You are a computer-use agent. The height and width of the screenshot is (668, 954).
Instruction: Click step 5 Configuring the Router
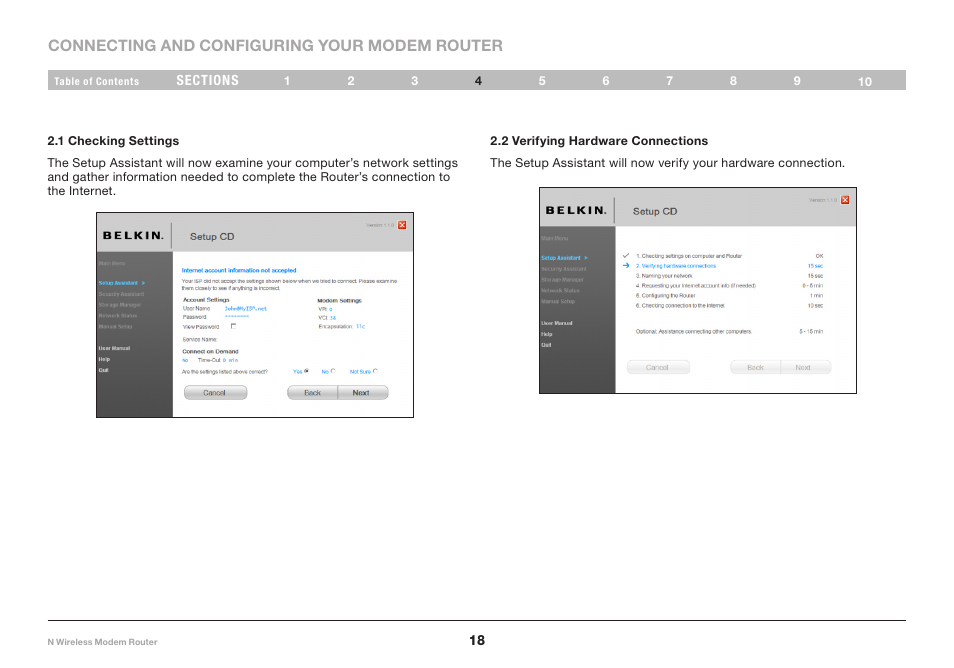tap(666, 296)
